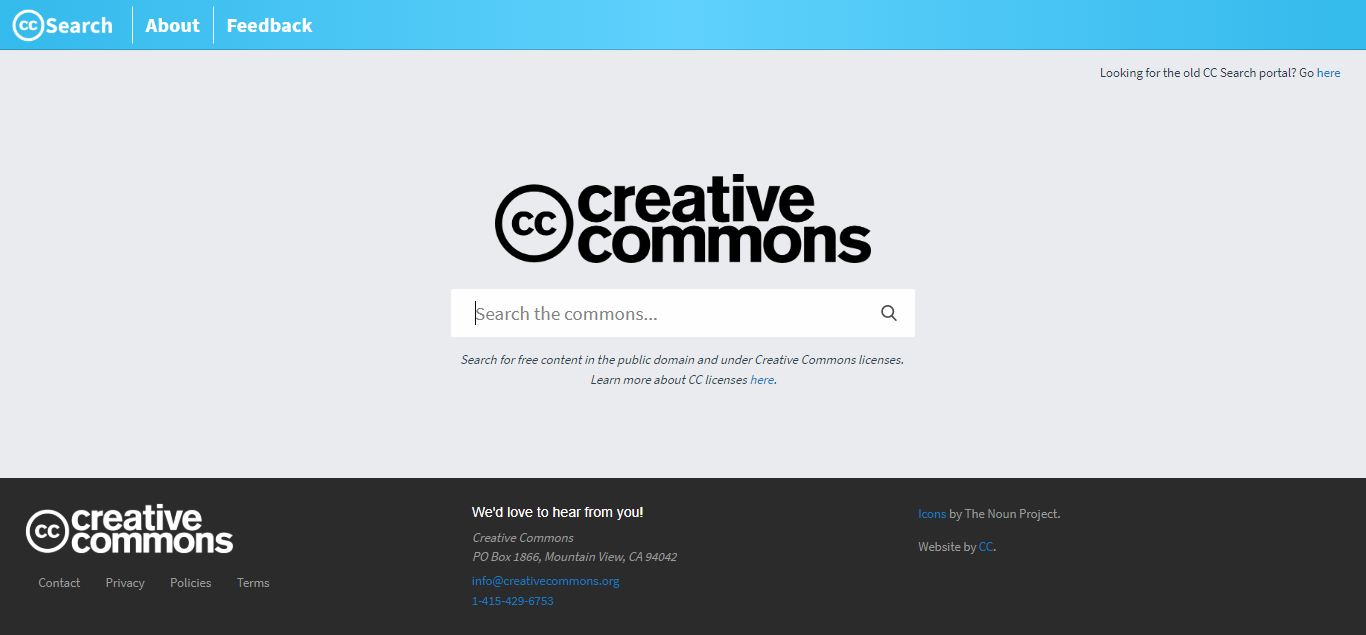Screen dimensions: 1366x635
Task: Click the phone number 1-415-429-6753
Action: [x=512, y=601]
